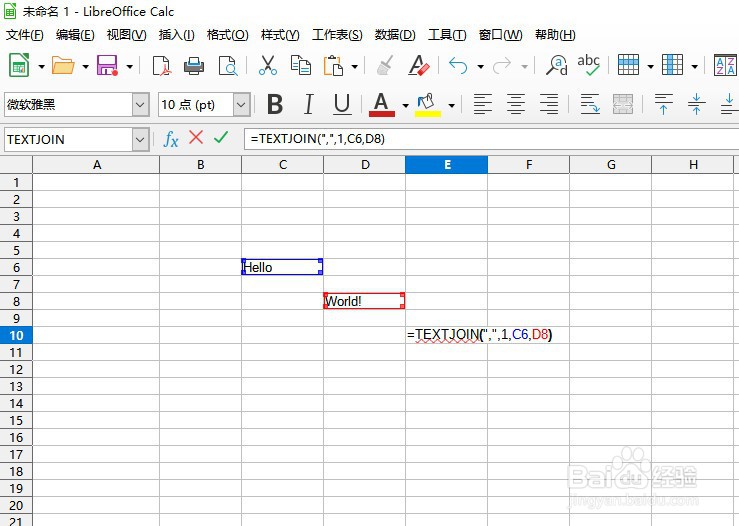The height and width of the screenshot is (526, 739).
Task: Click the Redo arrow icon
Action: click(502, 66)
